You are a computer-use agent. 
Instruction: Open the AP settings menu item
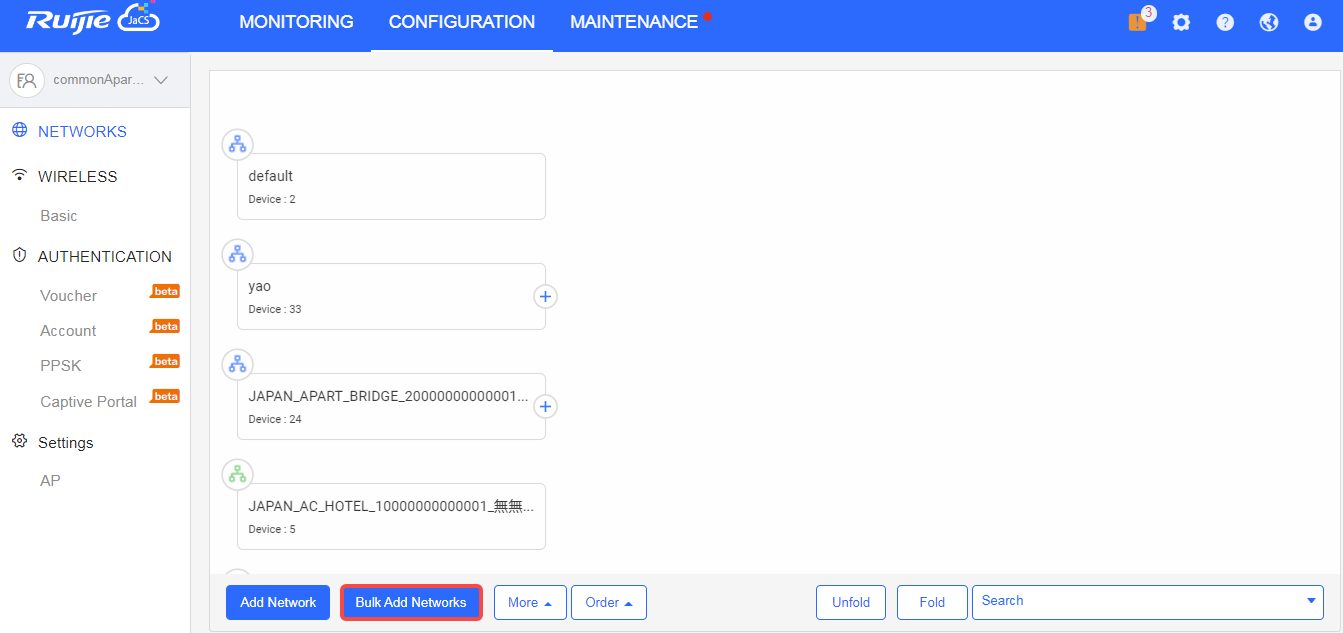pyautogui.click(x=50, y=481)
